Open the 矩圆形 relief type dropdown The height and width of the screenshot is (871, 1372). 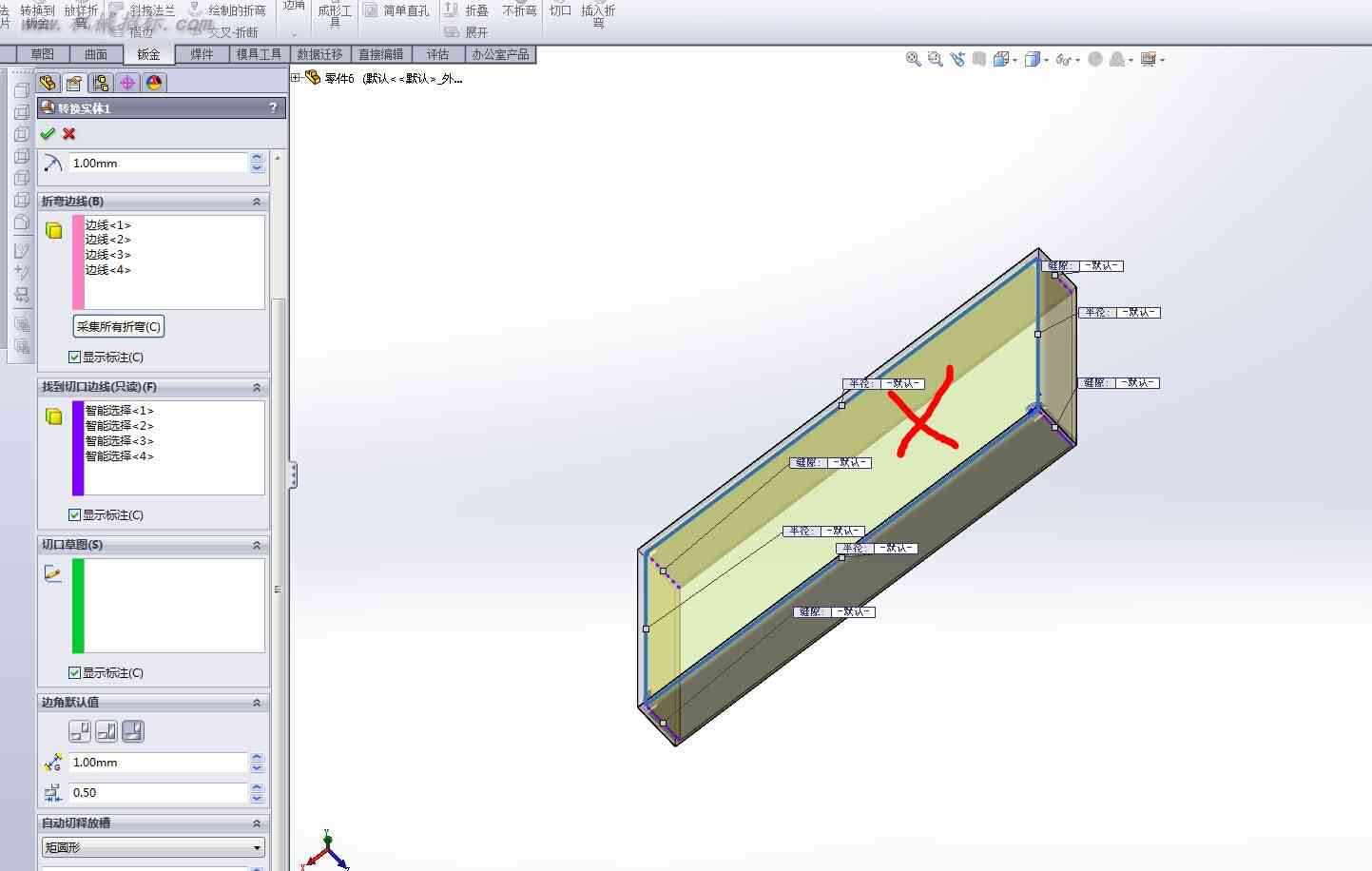[x=153, y=847]
